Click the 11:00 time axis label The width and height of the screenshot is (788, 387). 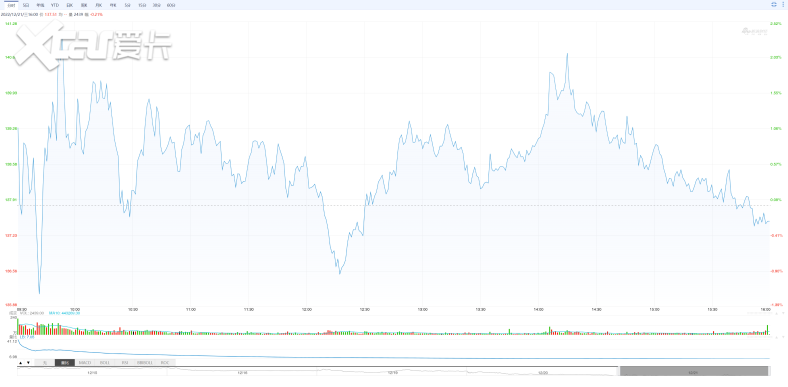pyautogui.click(x=190, y=310)
